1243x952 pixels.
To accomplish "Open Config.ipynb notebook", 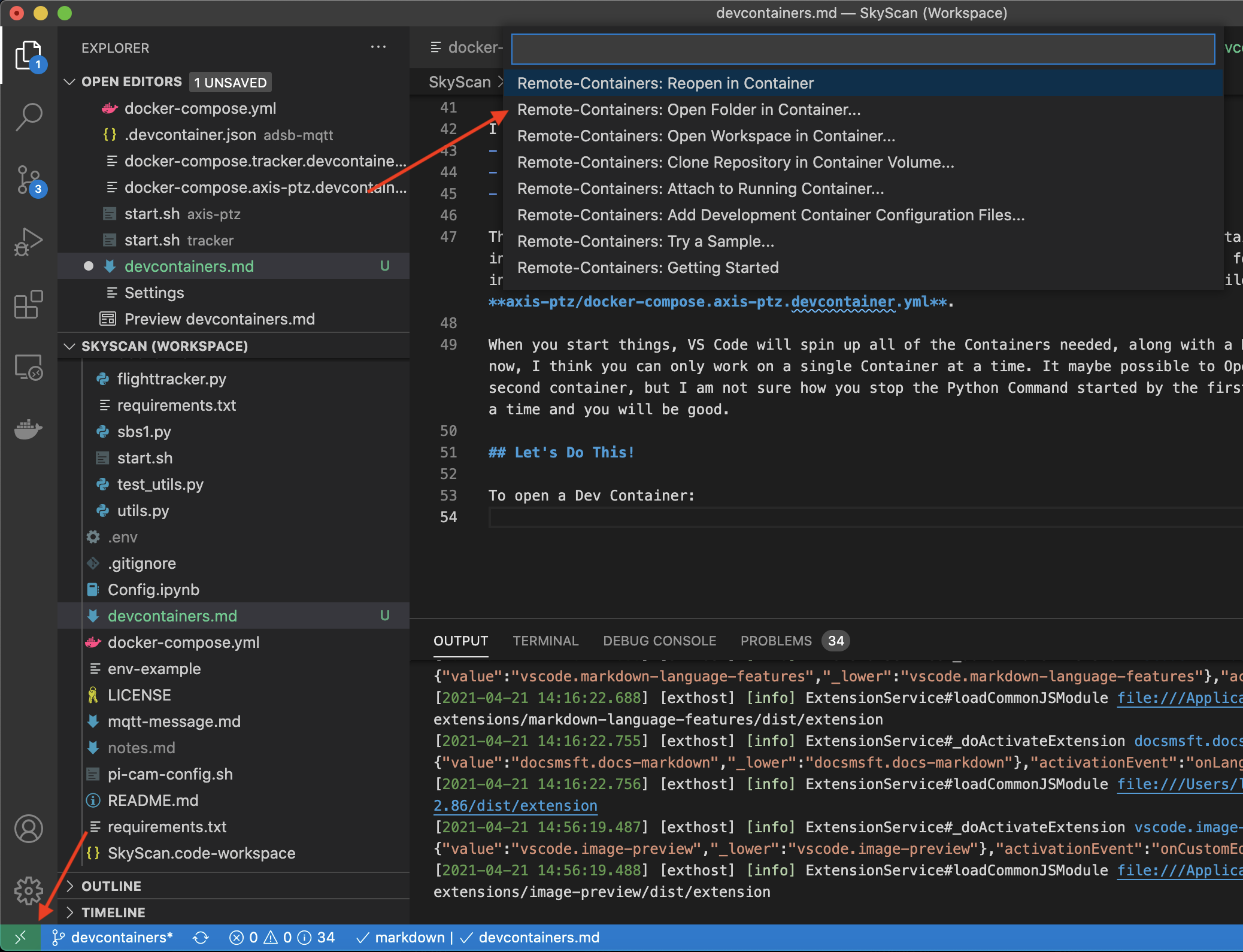I will coord(234,590).
